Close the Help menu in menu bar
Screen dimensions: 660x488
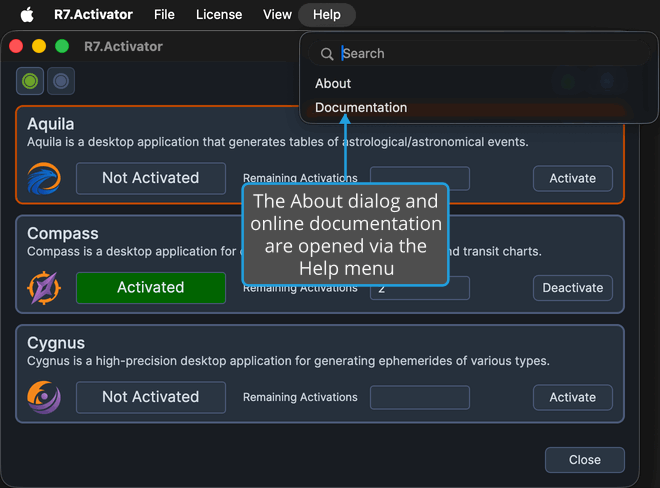(x=327, y=15)
